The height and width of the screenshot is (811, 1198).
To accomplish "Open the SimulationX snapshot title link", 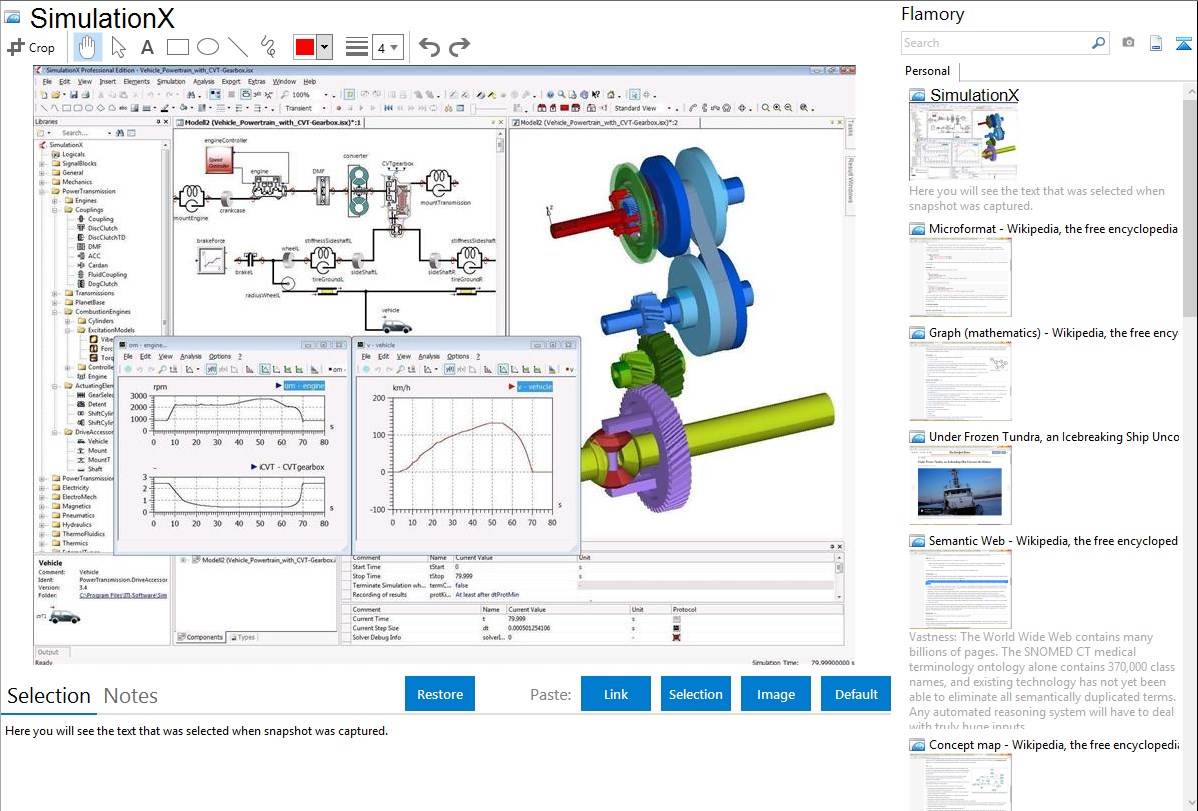I will pyautogui.click(x=974, y=96).
